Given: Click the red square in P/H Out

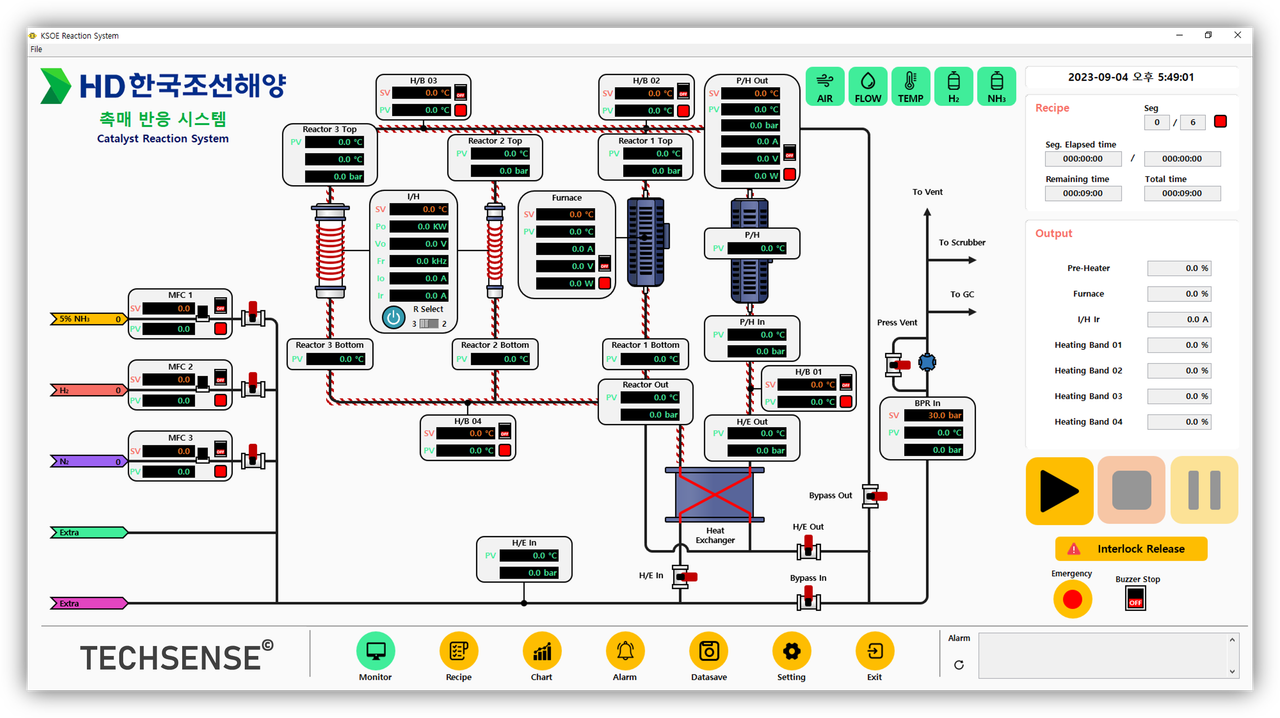Looking at the screenshot, I should click(x=790, y=175).
